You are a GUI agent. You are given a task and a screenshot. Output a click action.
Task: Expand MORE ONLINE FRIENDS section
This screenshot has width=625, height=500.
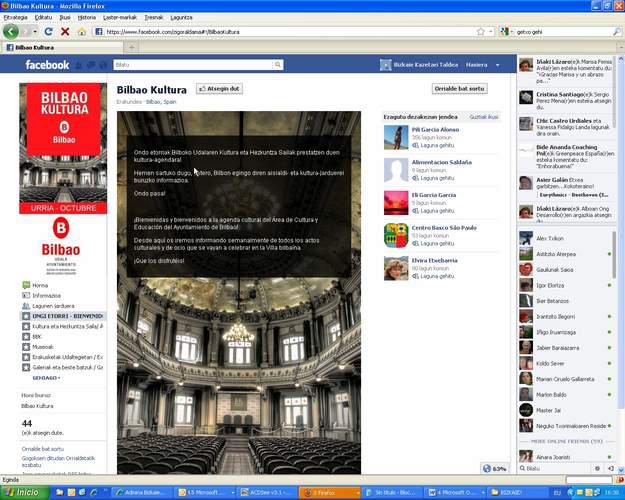point(567,441)
